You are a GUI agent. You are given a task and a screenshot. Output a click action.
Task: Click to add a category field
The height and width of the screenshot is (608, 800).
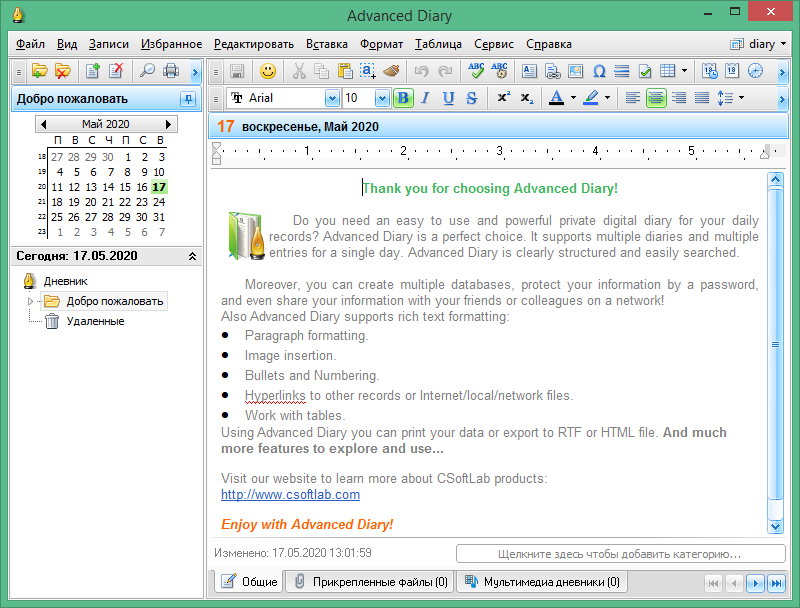pos(620,554)
